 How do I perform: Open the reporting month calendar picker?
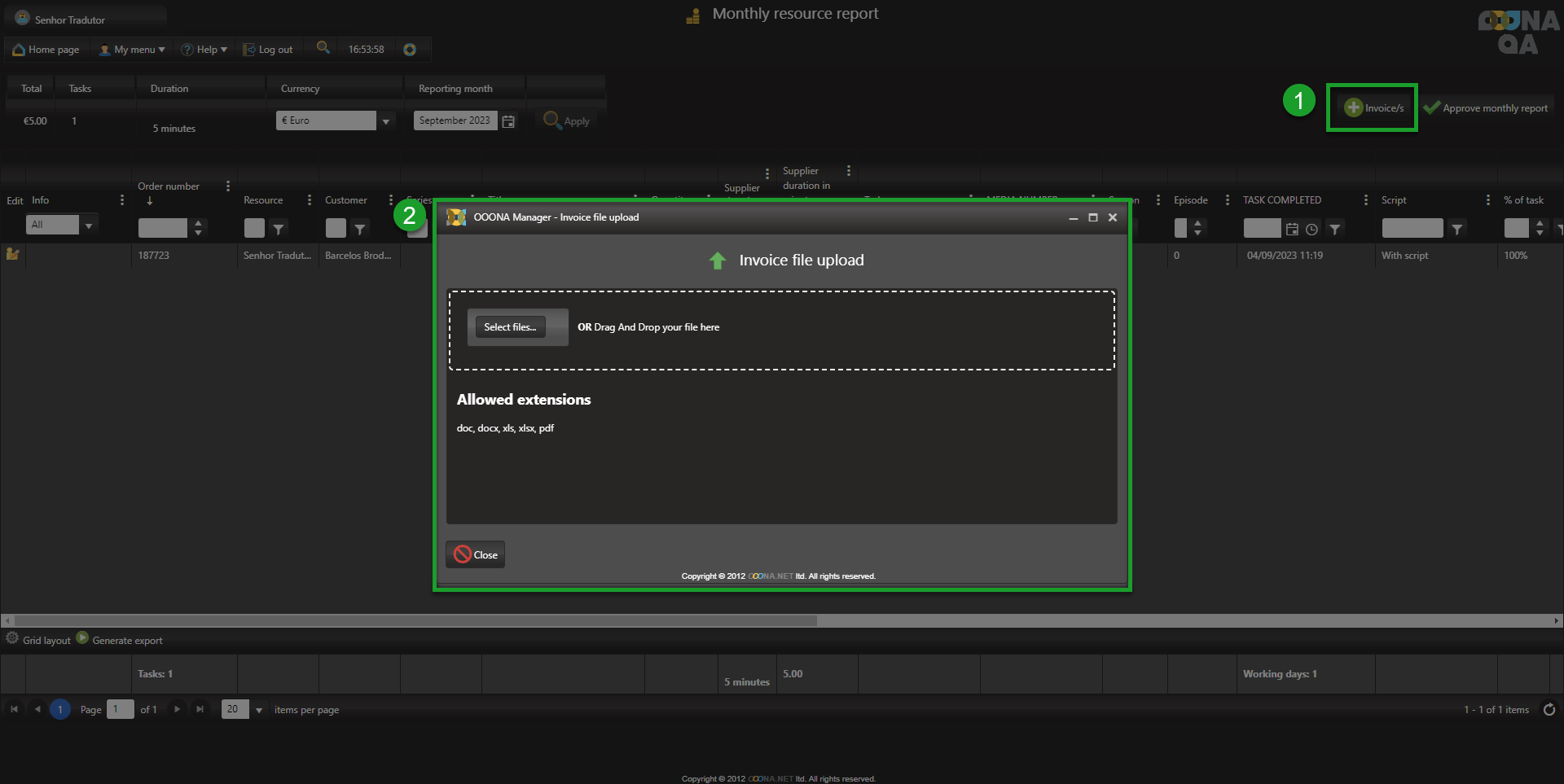pyautogui.click(x=508, y=121)
